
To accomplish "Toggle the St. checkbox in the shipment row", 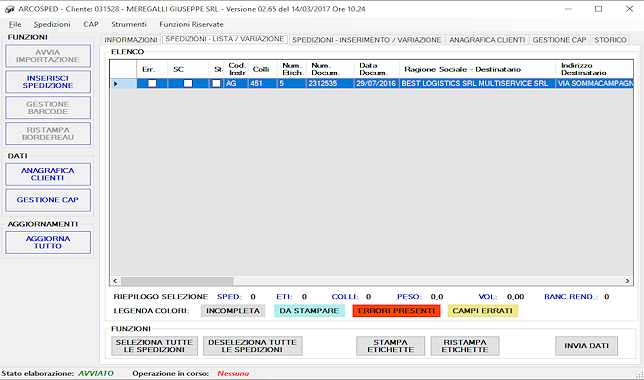I will pos(216,83).
